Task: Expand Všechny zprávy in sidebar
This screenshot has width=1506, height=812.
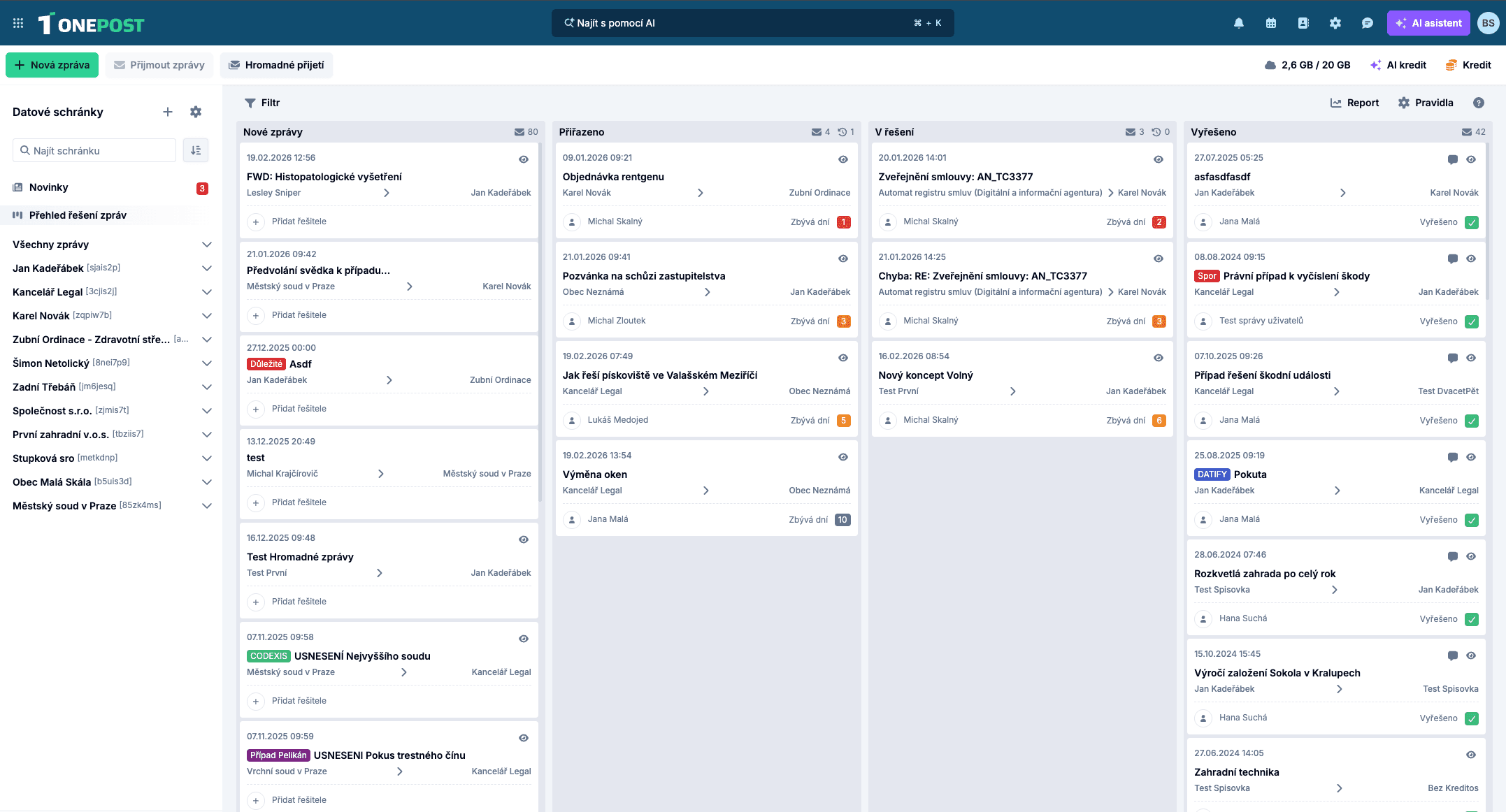Action: click(x=206, y=245)
